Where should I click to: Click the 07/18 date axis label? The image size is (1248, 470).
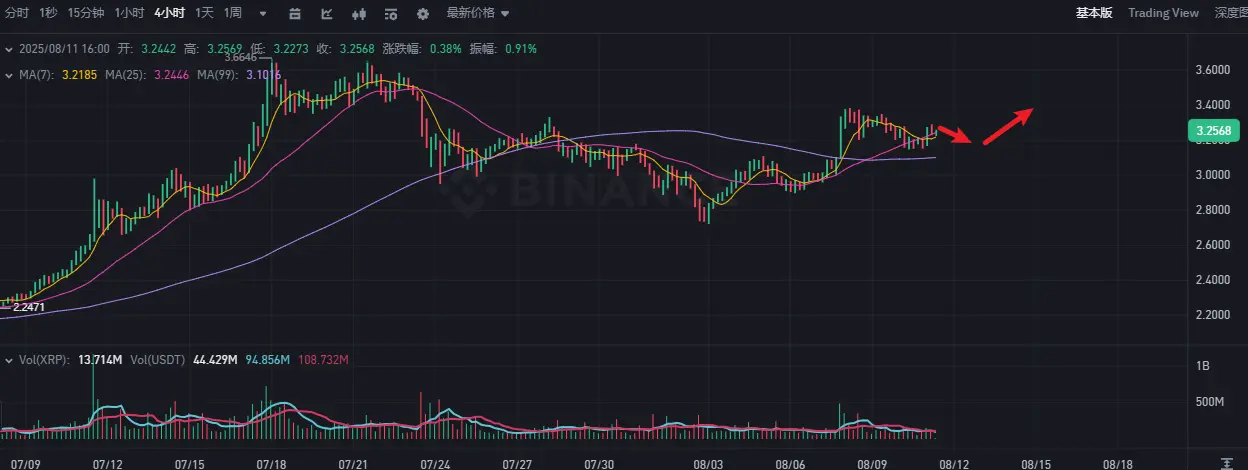[x=272, y=465]
